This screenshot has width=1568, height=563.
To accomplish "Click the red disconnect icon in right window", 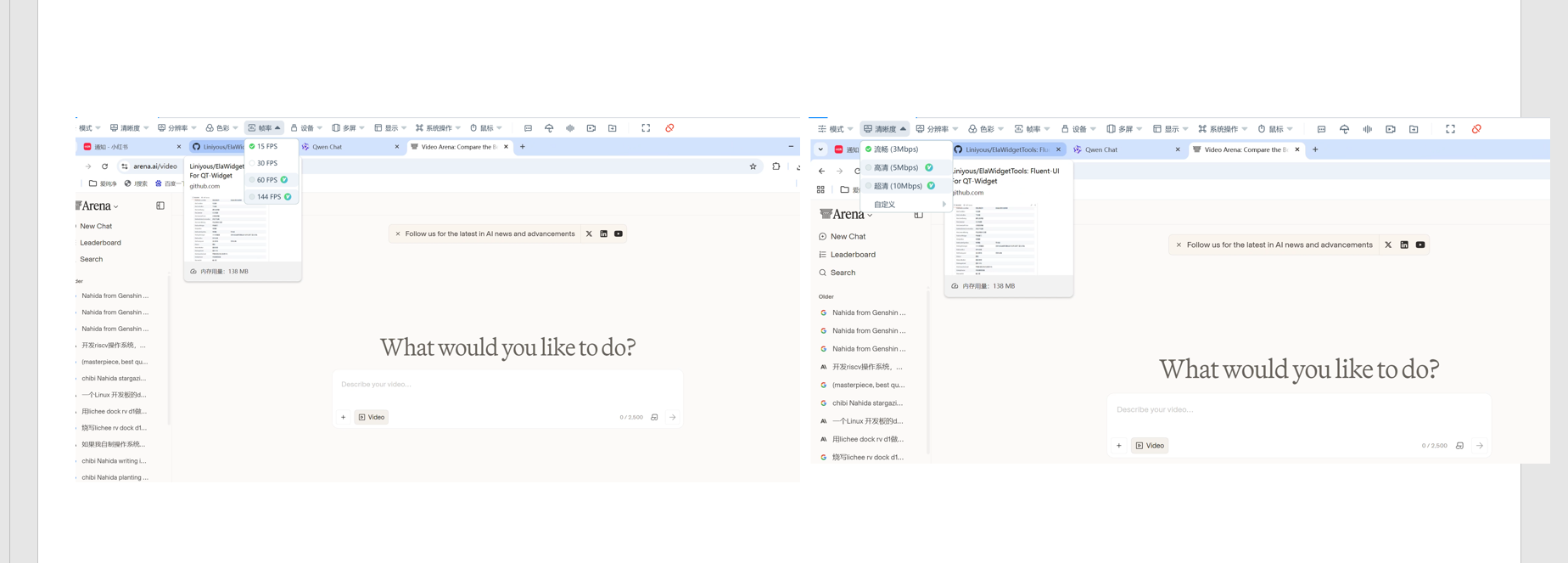I will click(1476, 129).
